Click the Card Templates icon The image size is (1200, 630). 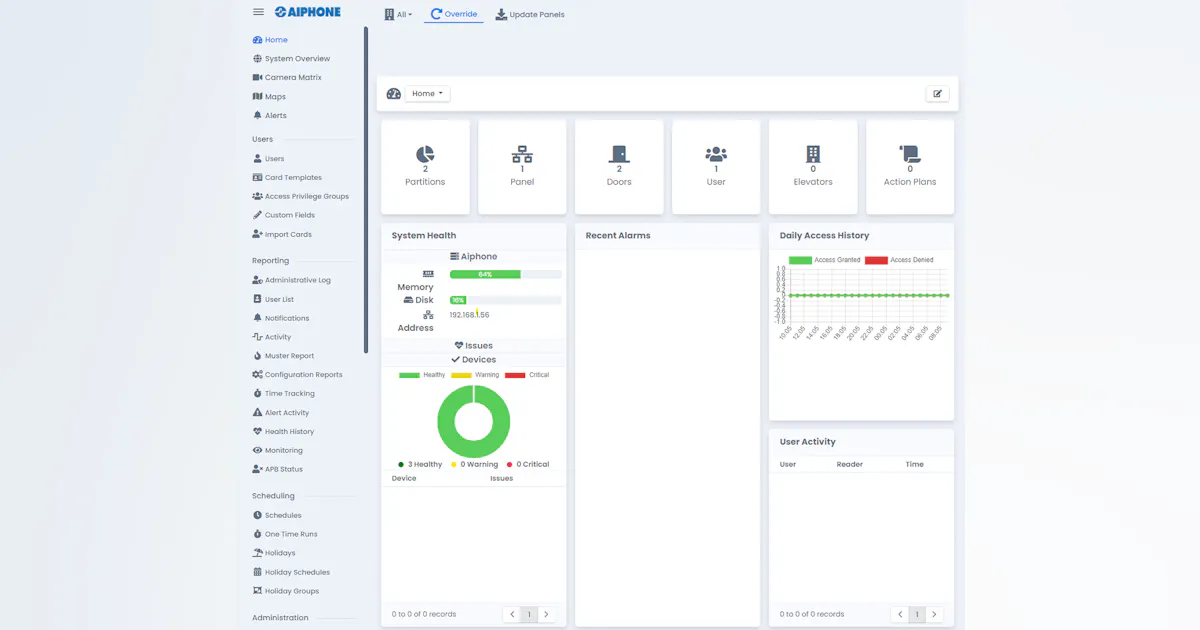[257, 178]
